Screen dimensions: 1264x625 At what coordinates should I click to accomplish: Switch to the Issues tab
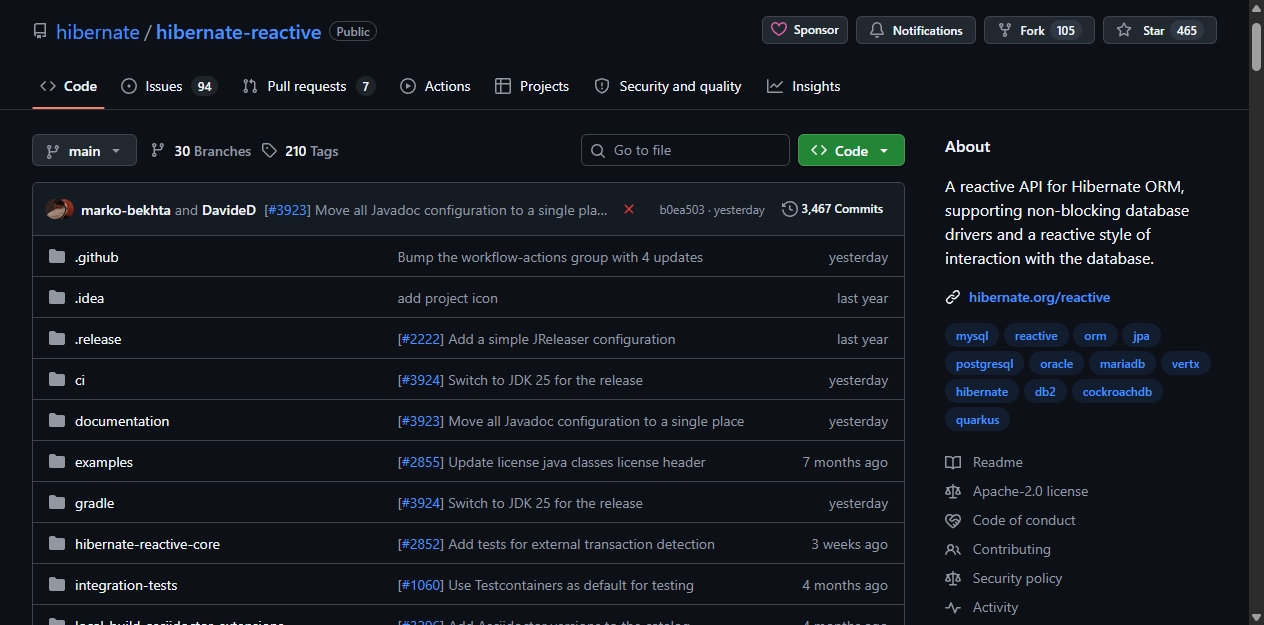(x=168, y=86)
